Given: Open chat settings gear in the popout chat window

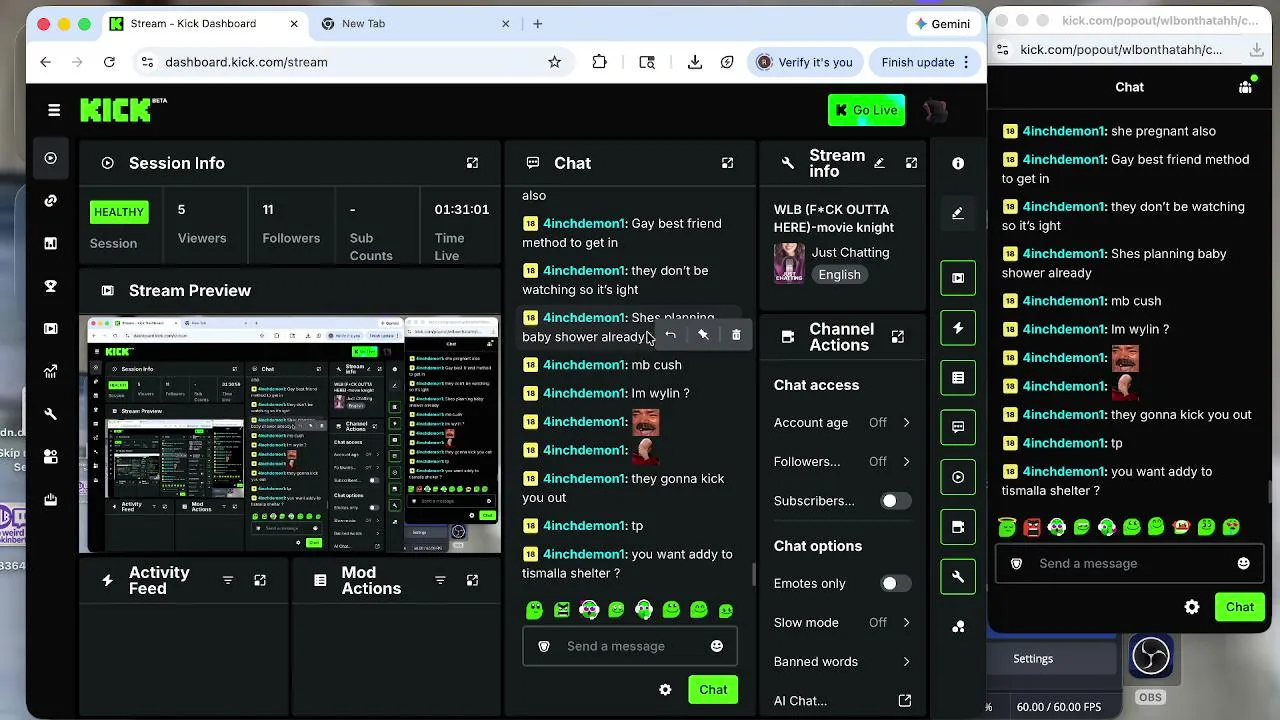Looking at the screenshot, I should [1192, 607].
